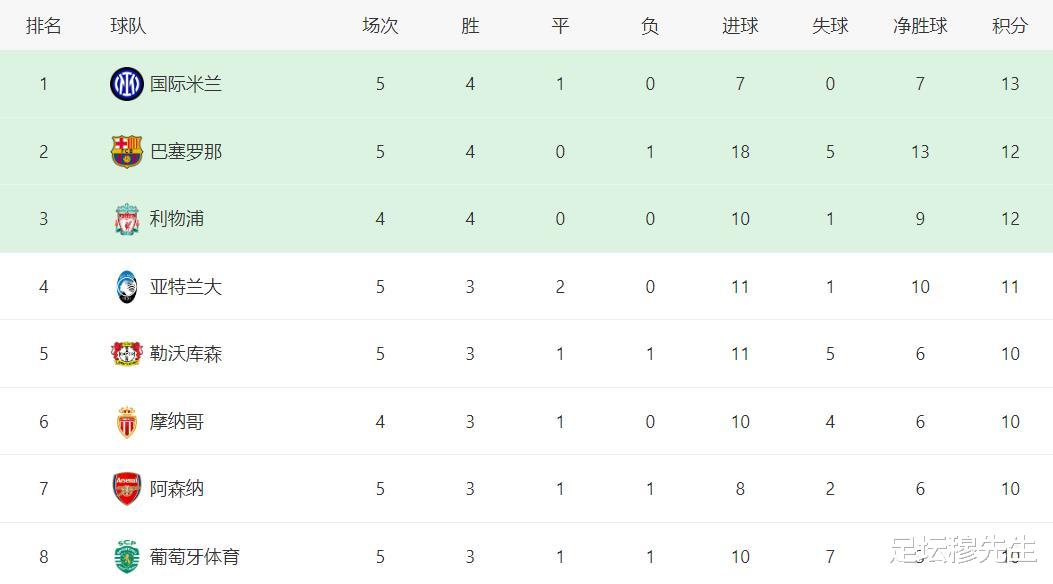1053x584 pixels.
Task: Select the 失球 column header
Action: coord(830,26)
